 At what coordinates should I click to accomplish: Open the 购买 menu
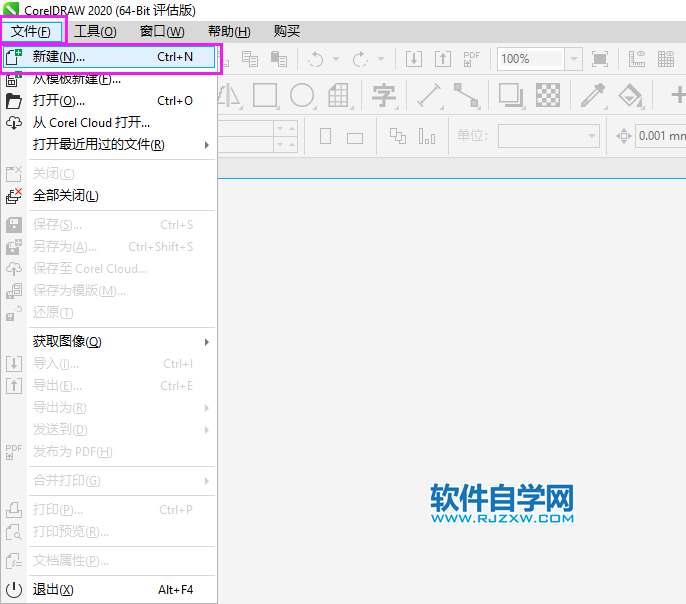pos(287,31)
